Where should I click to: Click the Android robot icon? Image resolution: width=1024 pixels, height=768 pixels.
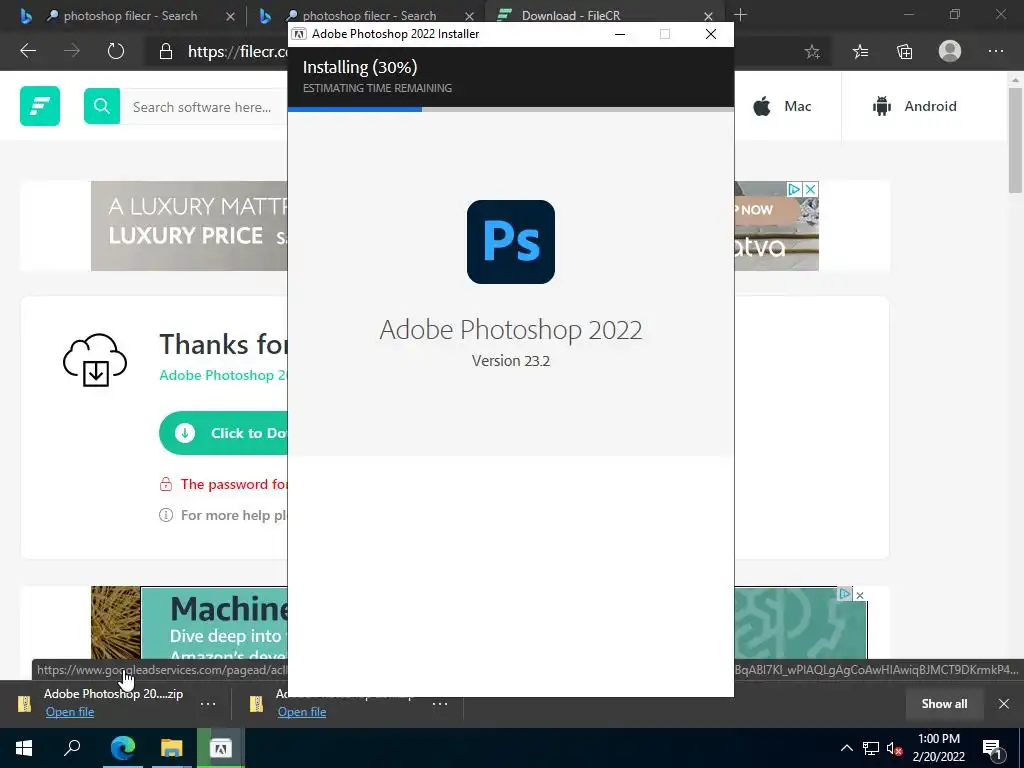coord(882,106)
